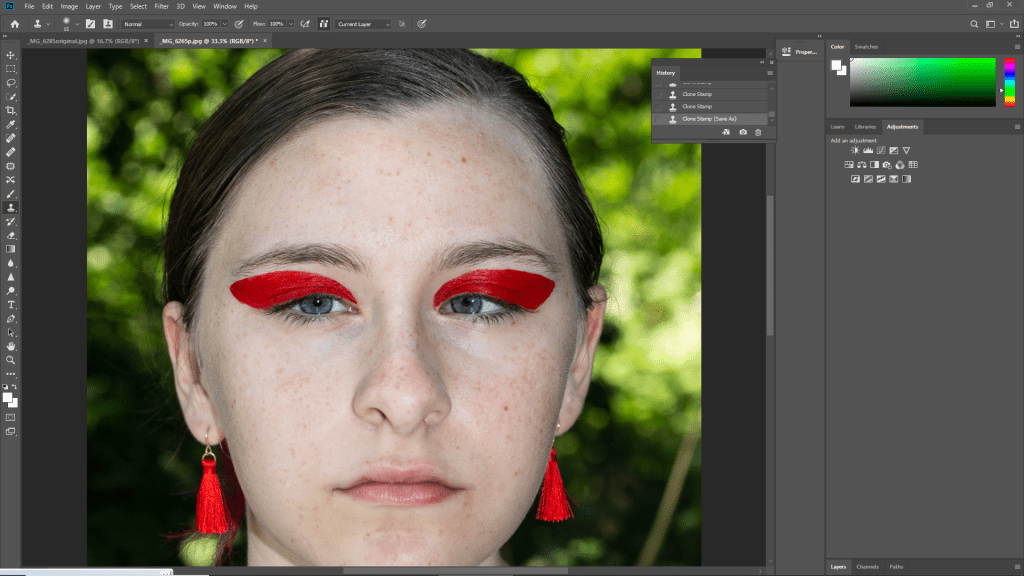Open the Sample dropdown showing Current Layer
The image size is (1024, 576).
[x=363, y=23]
